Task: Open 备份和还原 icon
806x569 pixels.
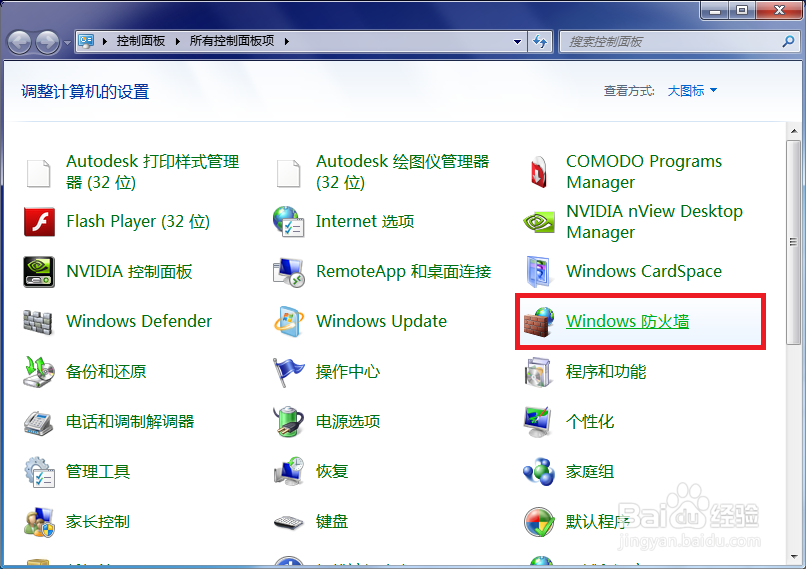Action: click(39, 372)
